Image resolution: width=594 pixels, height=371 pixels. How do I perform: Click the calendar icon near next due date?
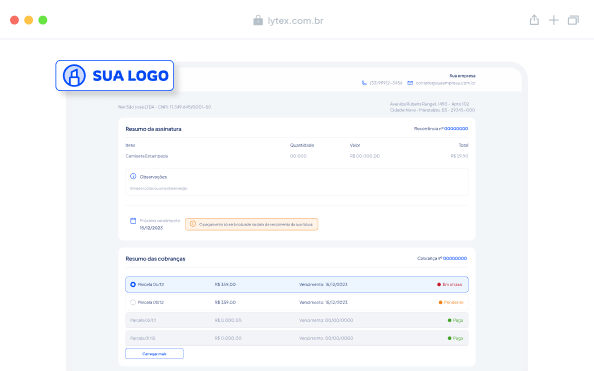pos(133,221)
